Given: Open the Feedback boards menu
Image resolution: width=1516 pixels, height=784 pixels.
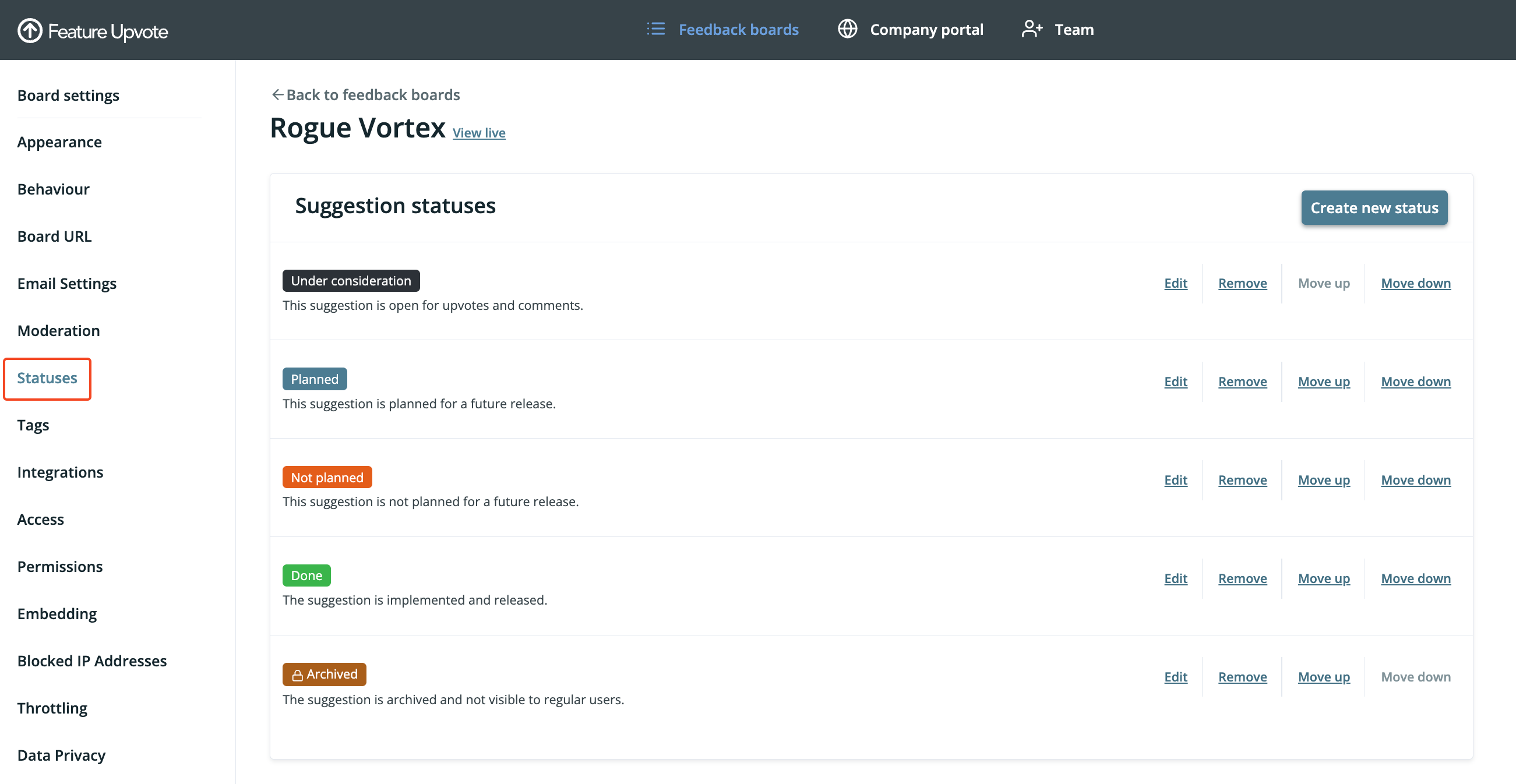Looking at the screenshot, I should tap(738, 29).
